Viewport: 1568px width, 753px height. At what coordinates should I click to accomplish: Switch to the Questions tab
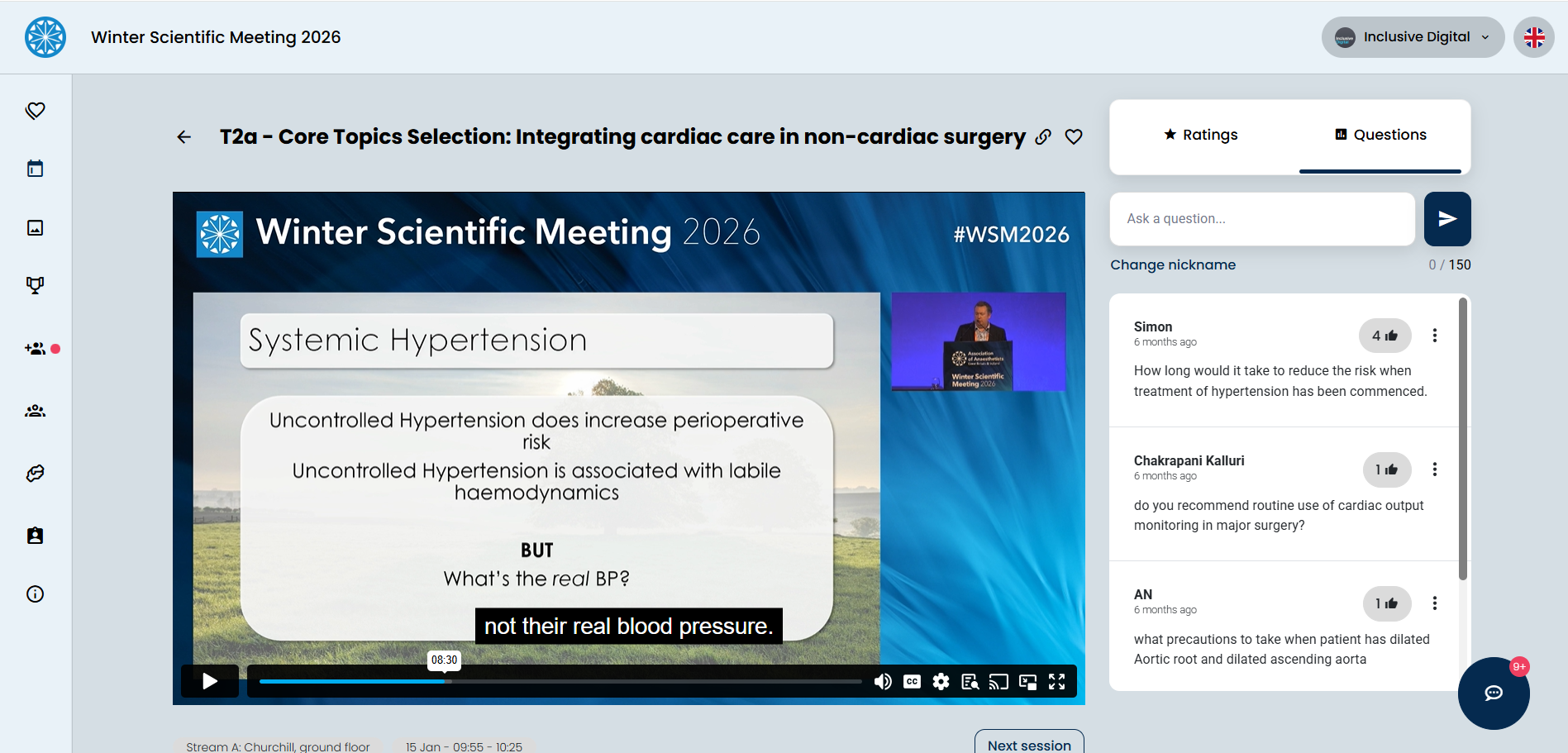(x=1380, y=135)
